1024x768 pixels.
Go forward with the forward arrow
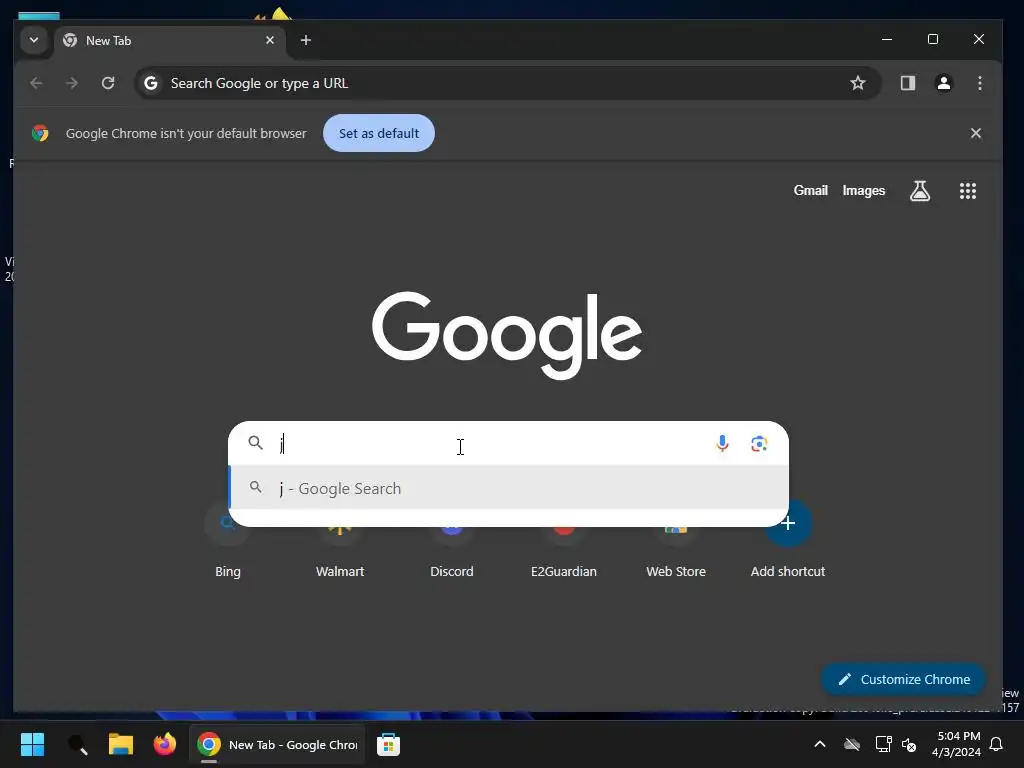coord(72,83)
